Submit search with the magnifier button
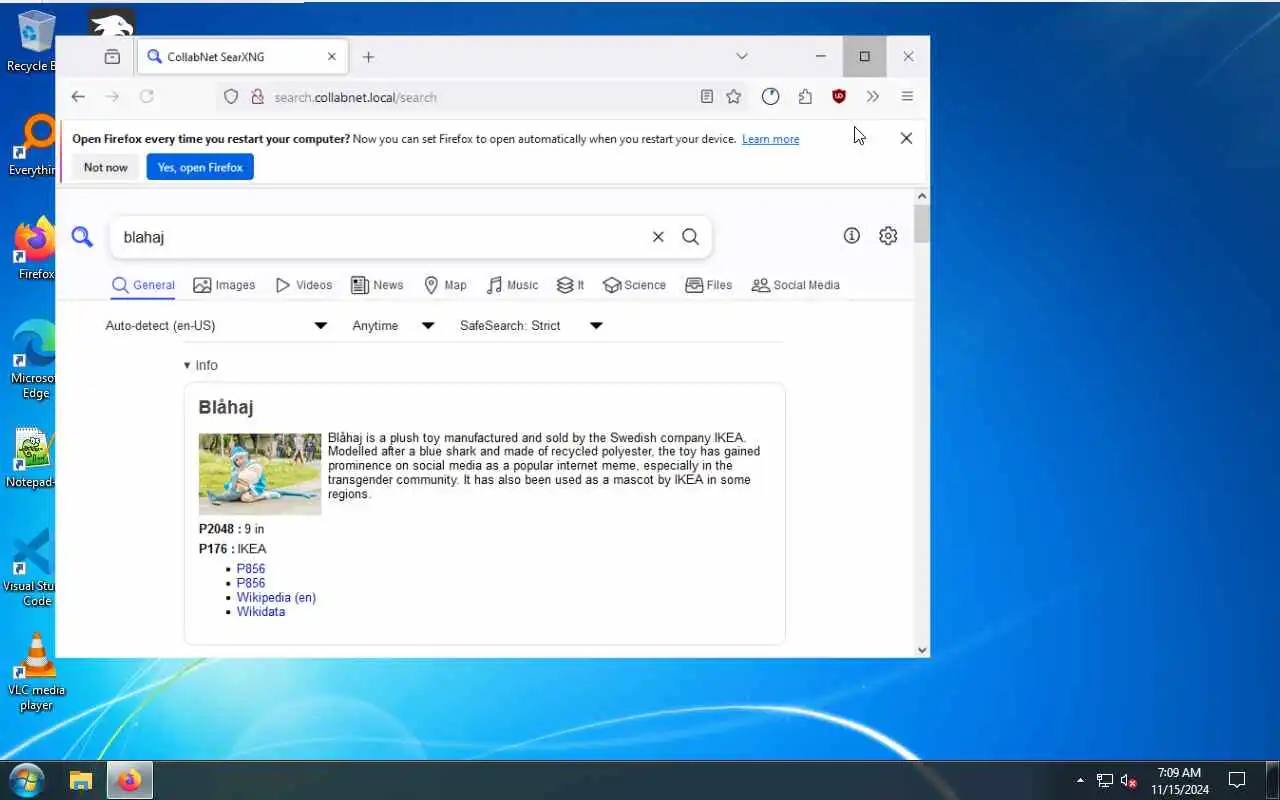The width and height of the screenshot is (1280, 800). tap(690, 237)
